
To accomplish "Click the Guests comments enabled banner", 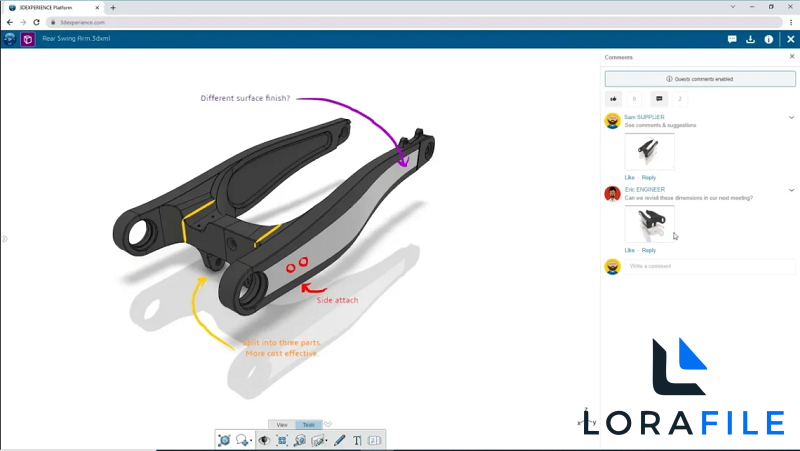I will [700, 79].
